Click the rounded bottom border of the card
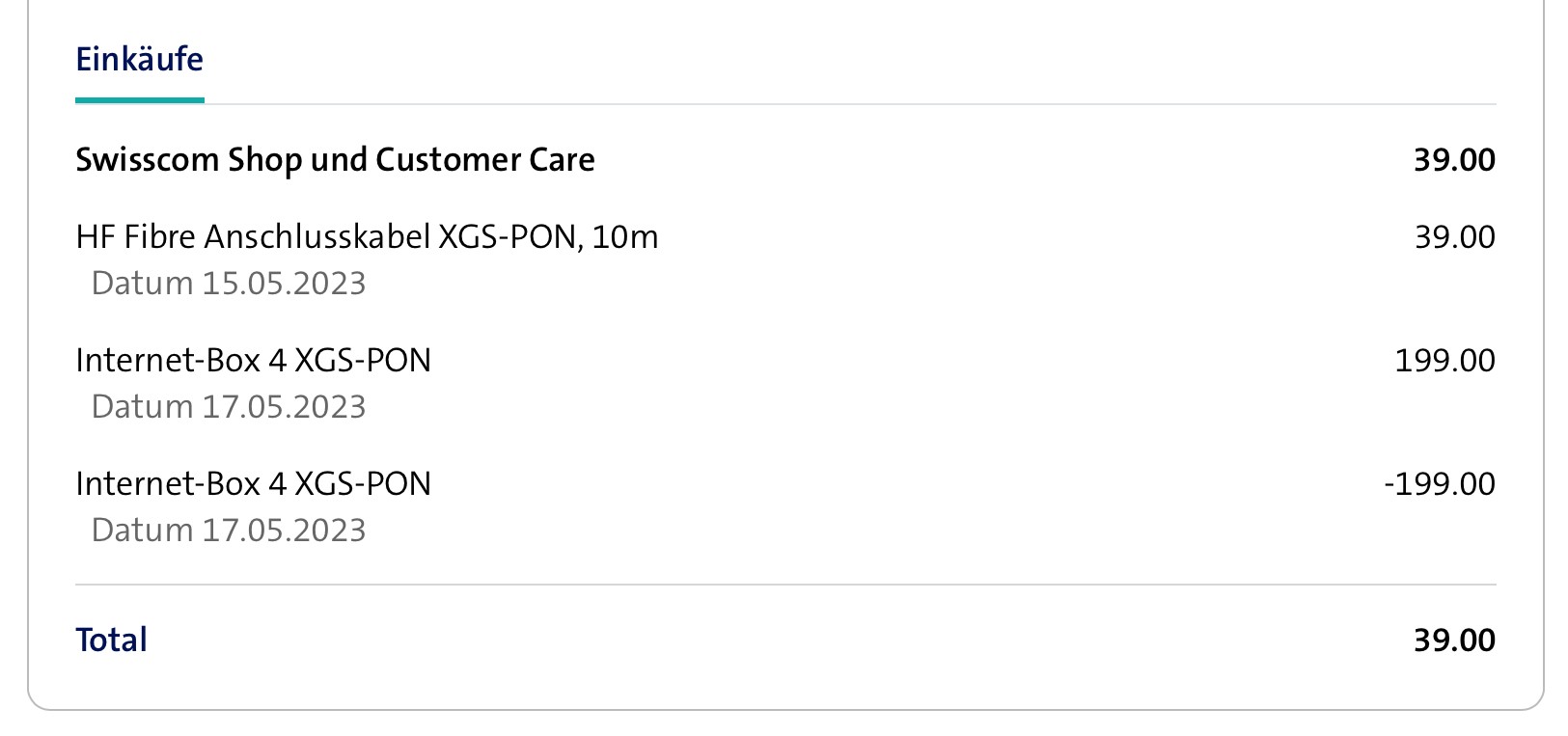 coord(785,710)
